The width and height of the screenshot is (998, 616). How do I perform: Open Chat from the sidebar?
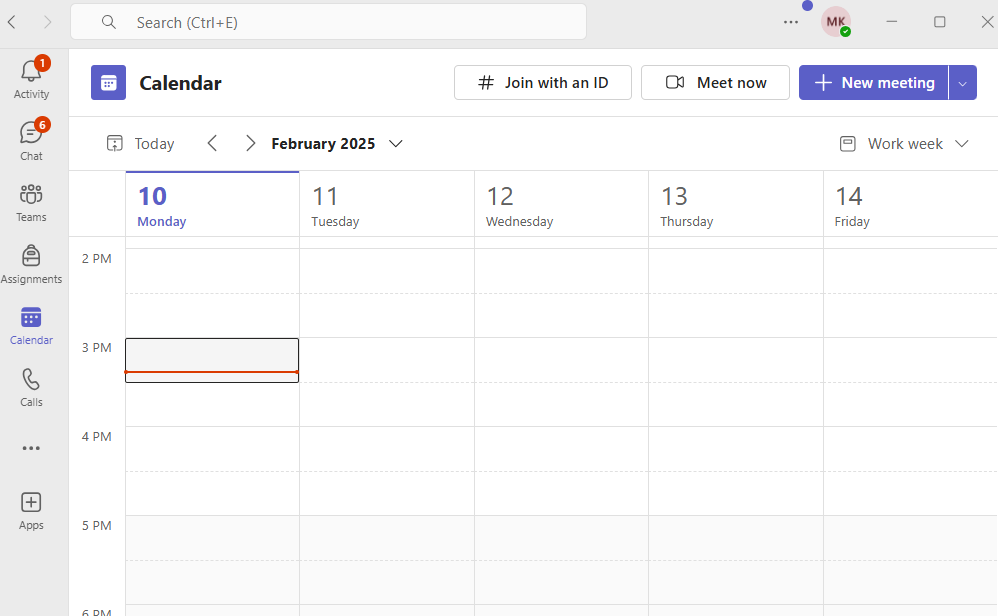(x=31, y=140)
